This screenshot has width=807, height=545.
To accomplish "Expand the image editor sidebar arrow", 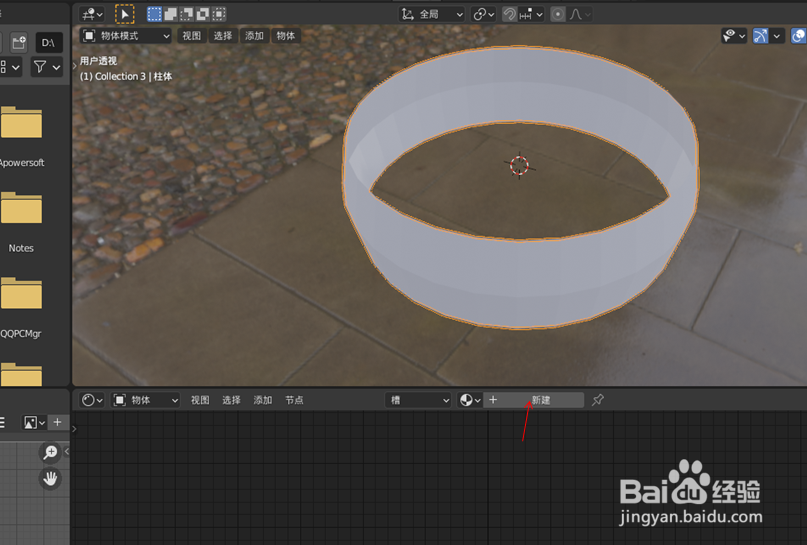I will 66,451.
